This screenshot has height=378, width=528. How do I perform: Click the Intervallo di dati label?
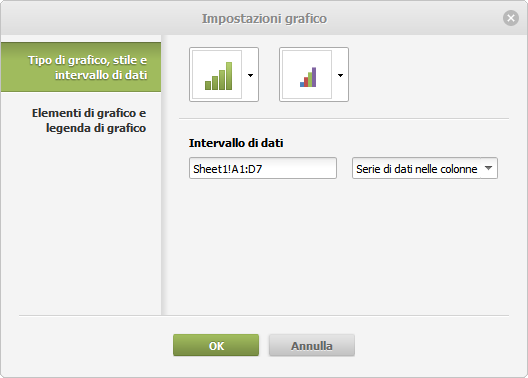236,143
